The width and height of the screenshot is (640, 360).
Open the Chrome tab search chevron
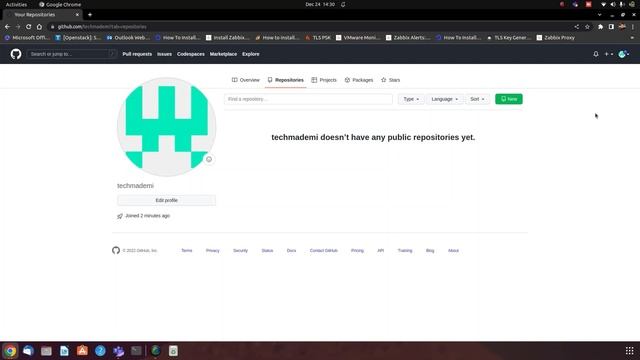pos(599,15)
